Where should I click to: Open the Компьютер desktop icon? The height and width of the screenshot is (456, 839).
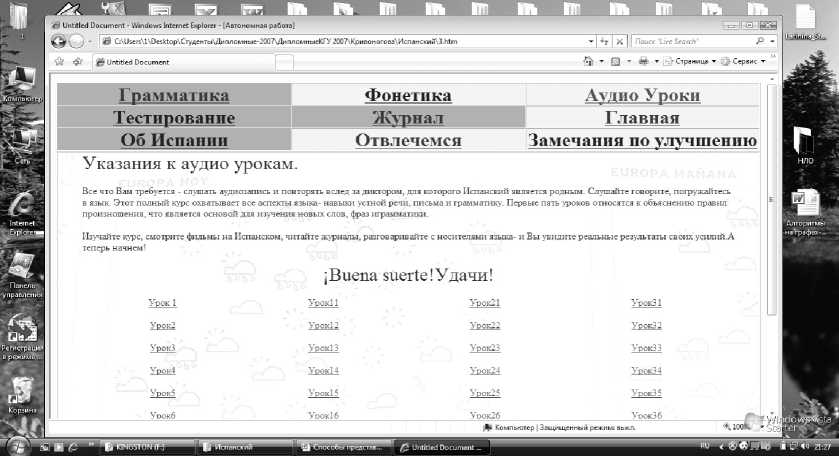click(21, 85)
